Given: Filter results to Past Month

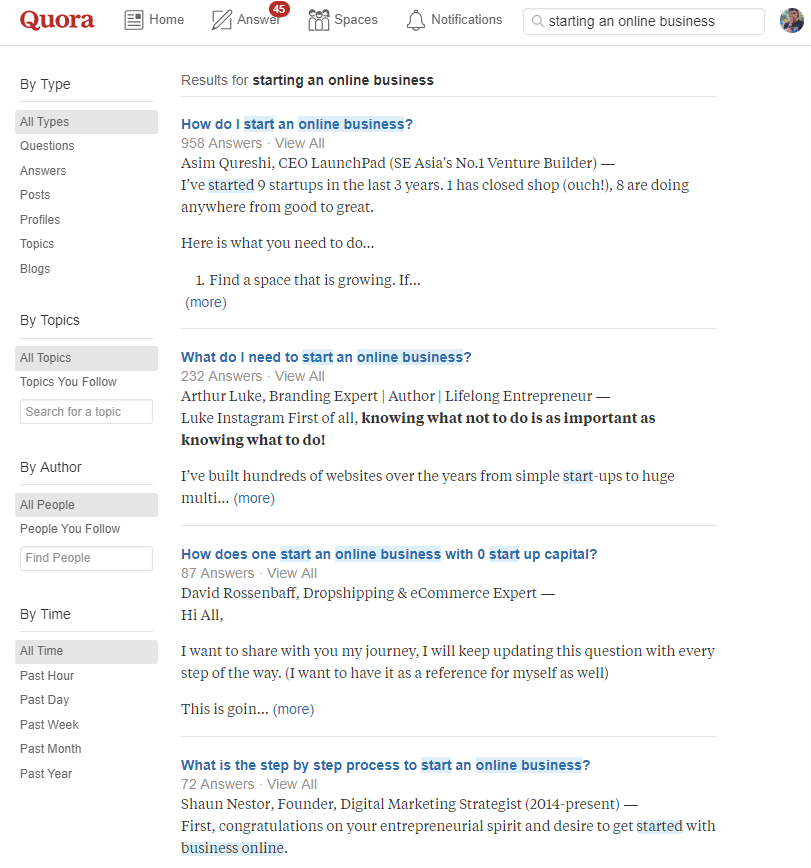Looking at the screenshot, I should click(50, 749).
